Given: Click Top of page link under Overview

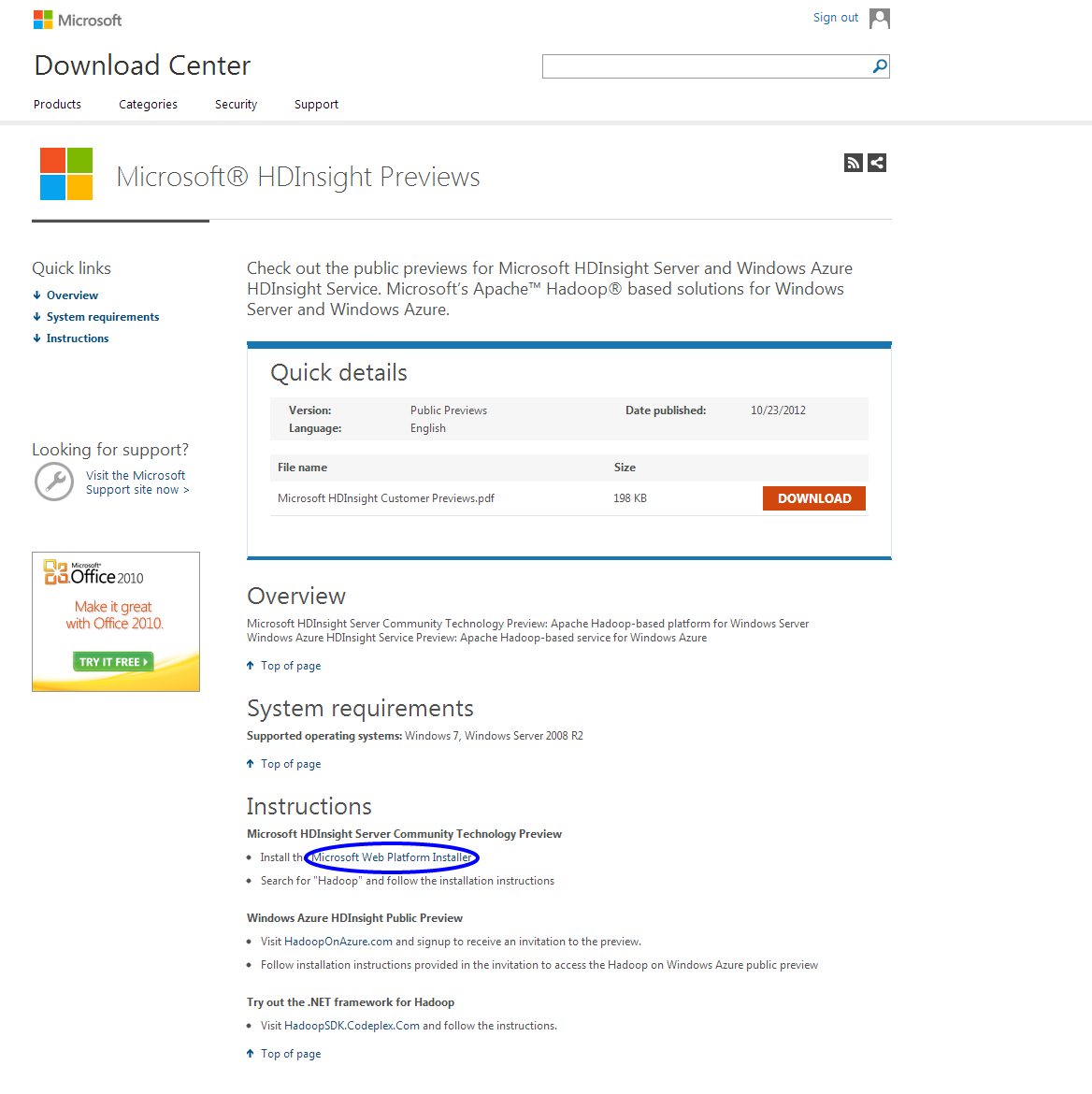Looking at the screenshot, I should pos(291,666).
